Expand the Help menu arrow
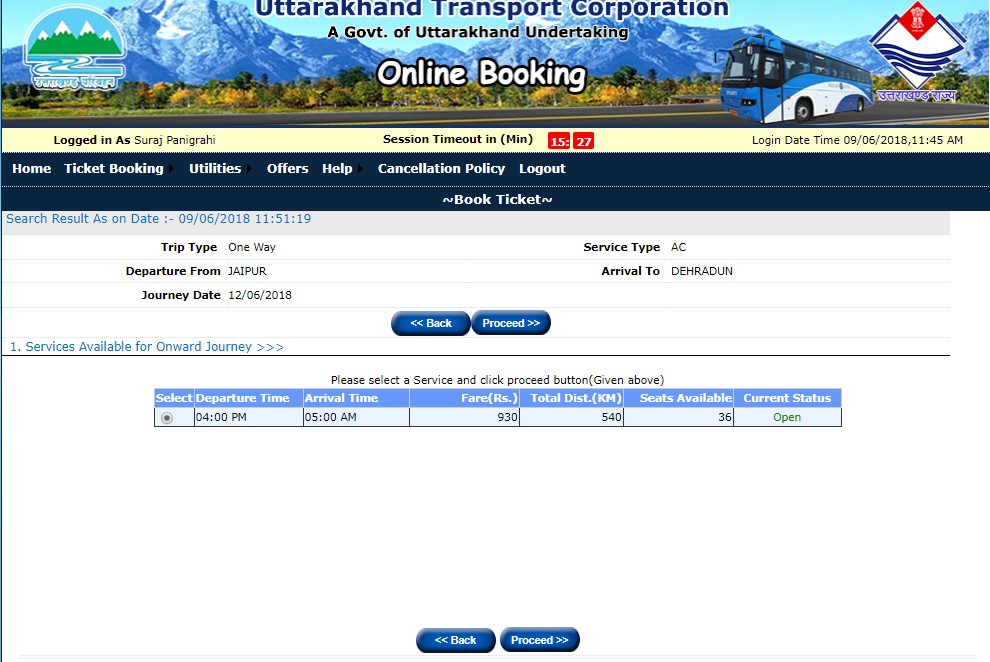This screenshot has width=990, height=662. click(361, 168)
